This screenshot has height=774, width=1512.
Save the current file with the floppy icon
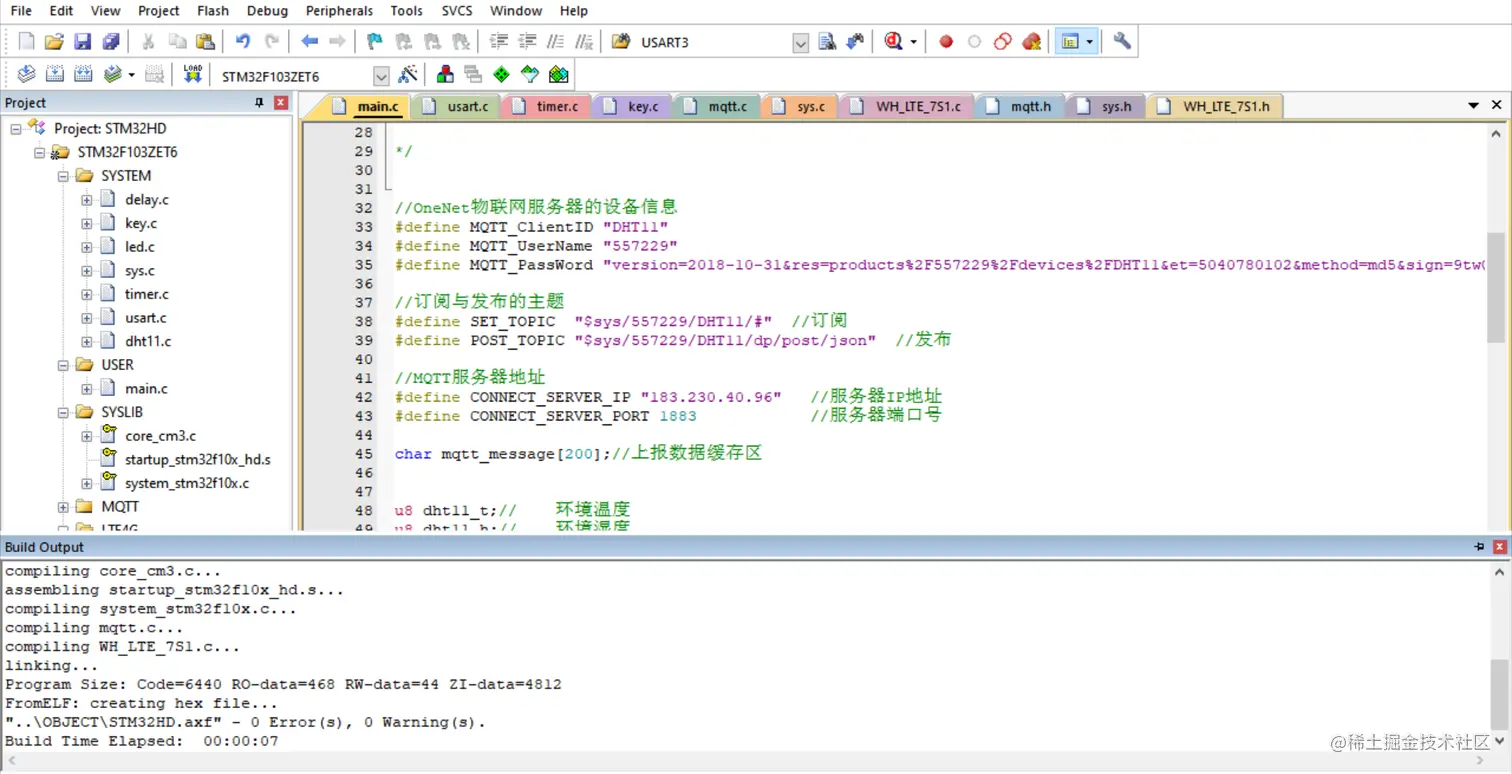coord(83,42)
